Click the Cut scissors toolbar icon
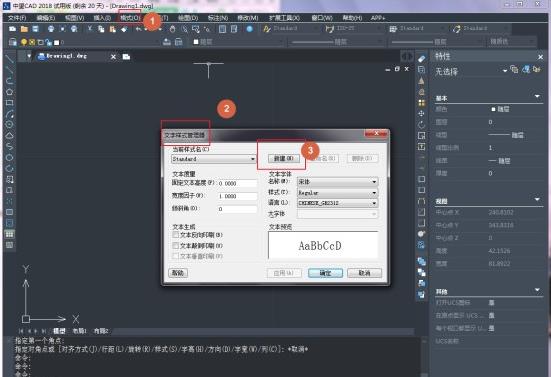Image resolution: width=551 pixels, height=377 pixels. tap(90, 29)
